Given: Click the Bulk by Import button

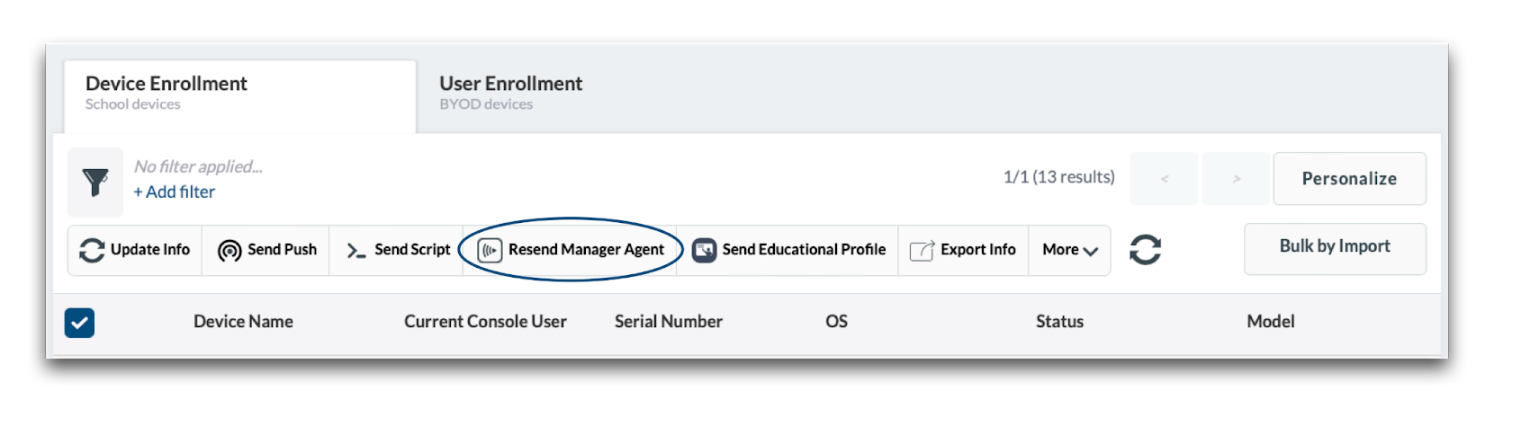Looking at the screenshot, I should coord(1334,247).
